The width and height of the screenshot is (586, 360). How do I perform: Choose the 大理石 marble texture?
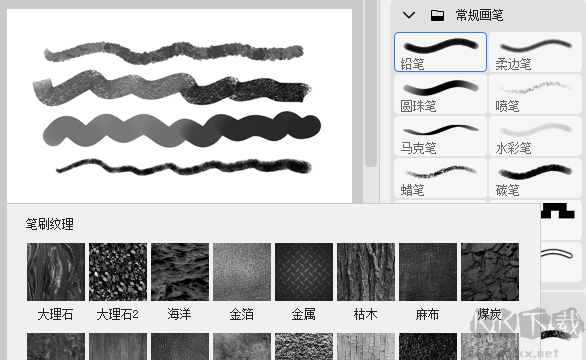[x=56, y=272]
